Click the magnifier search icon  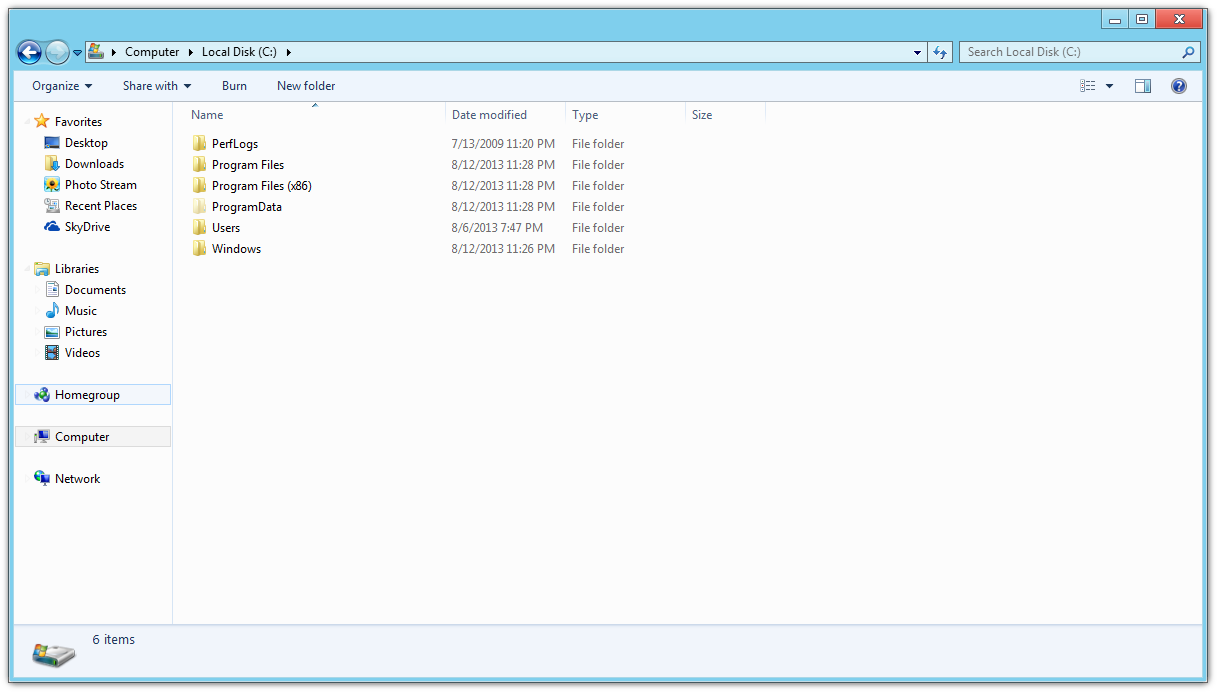coord(1189,52)
